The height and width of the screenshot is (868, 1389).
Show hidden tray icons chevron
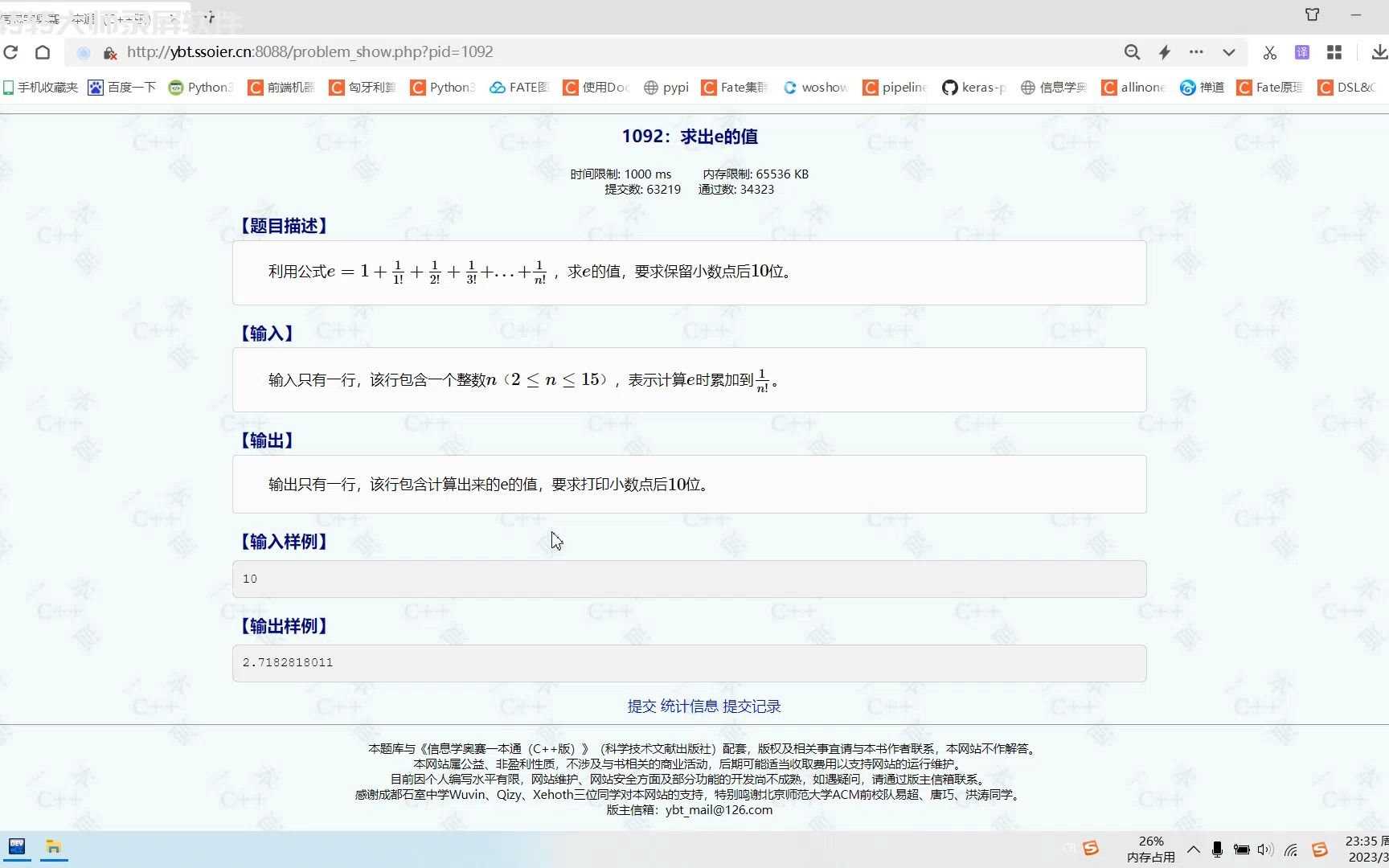point(1194,850)
